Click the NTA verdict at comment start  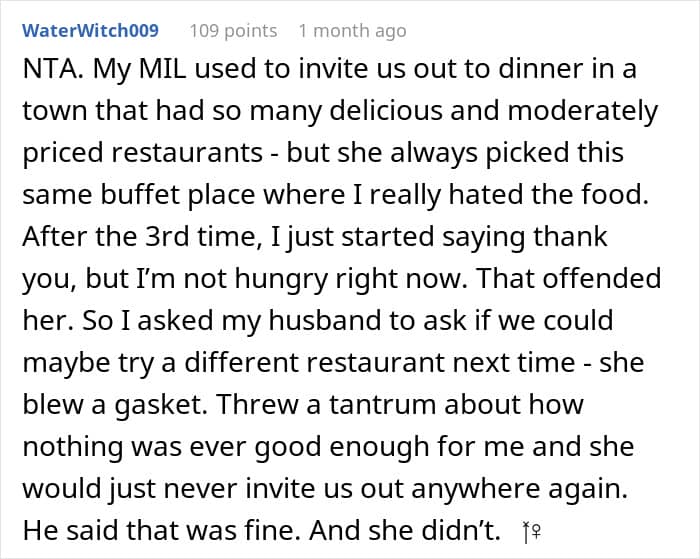[49, 70]
